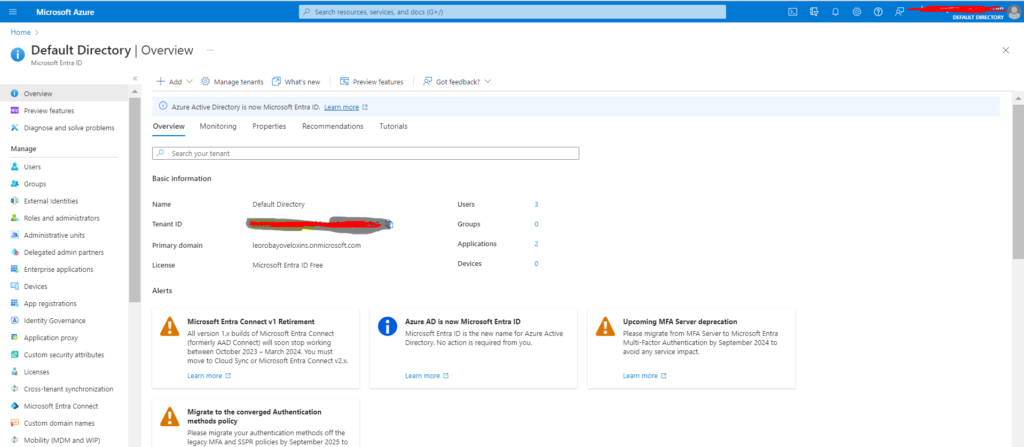The width and height of the screenshot is (1024, 447).
Task: Go to Home breadcrumb link
Action: point(20,32)
